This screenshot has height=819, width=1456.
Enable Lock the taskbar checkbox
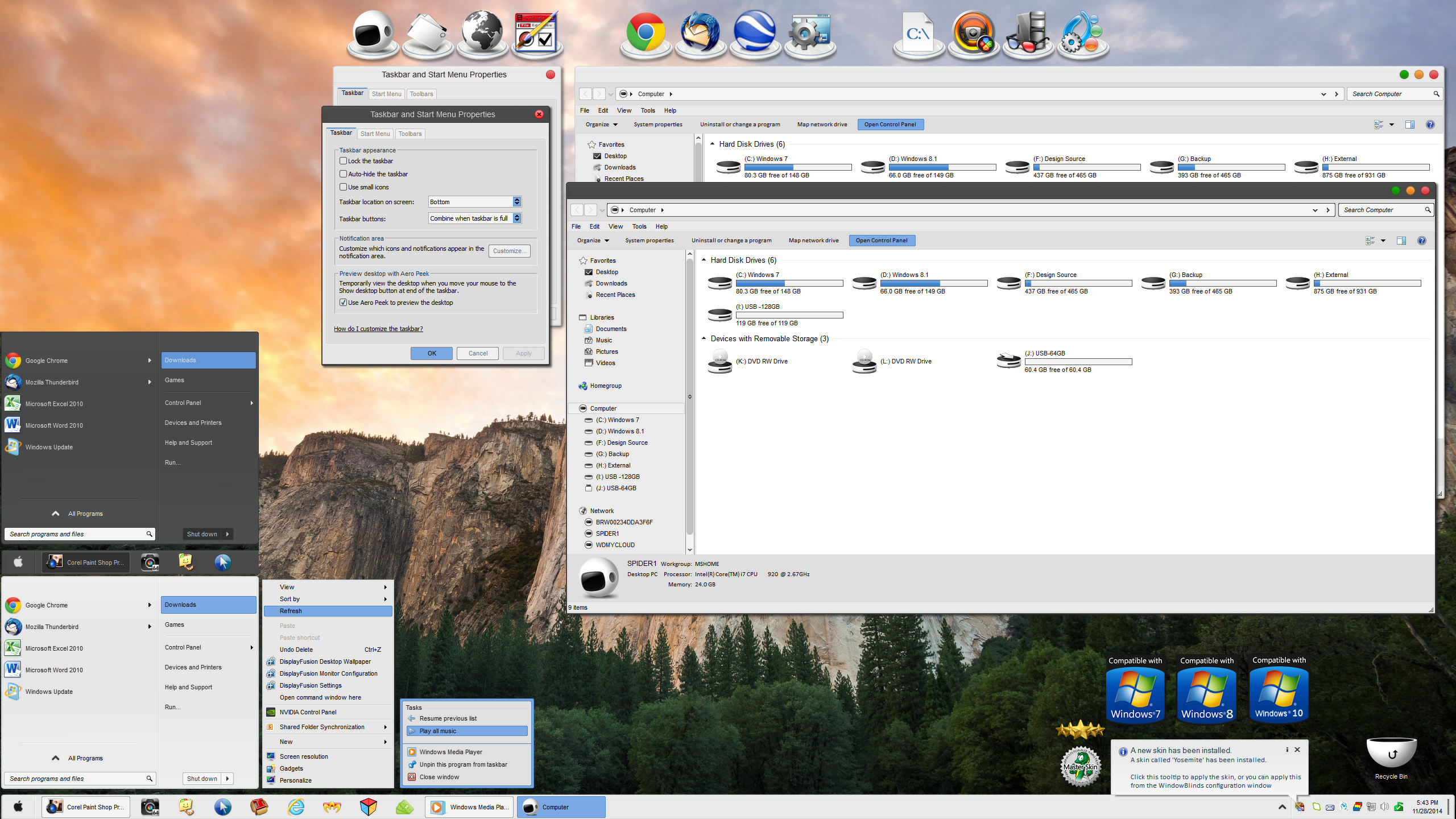coord(343,161)
